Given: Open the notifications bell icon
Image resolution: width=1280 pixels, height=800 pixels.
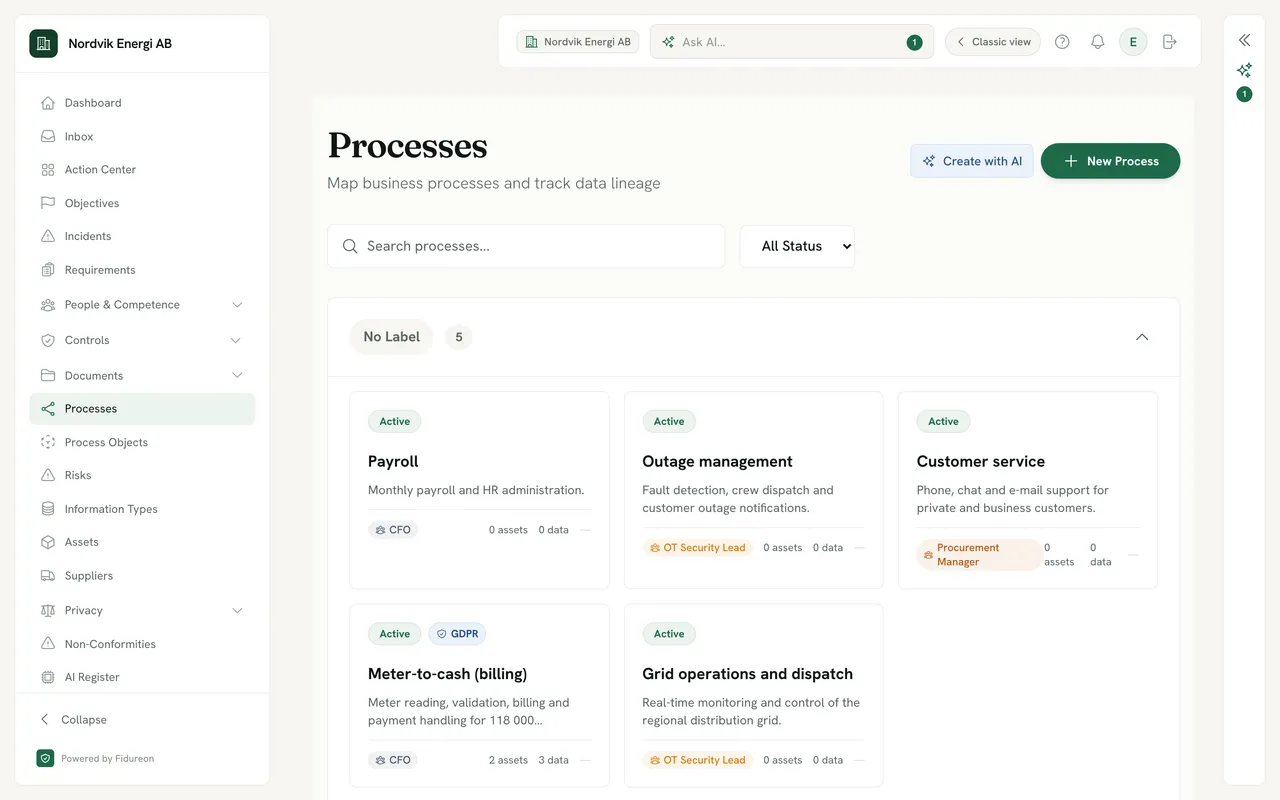Looking at the screenshot, I should pyautogui.click(x=1097, y=42).
